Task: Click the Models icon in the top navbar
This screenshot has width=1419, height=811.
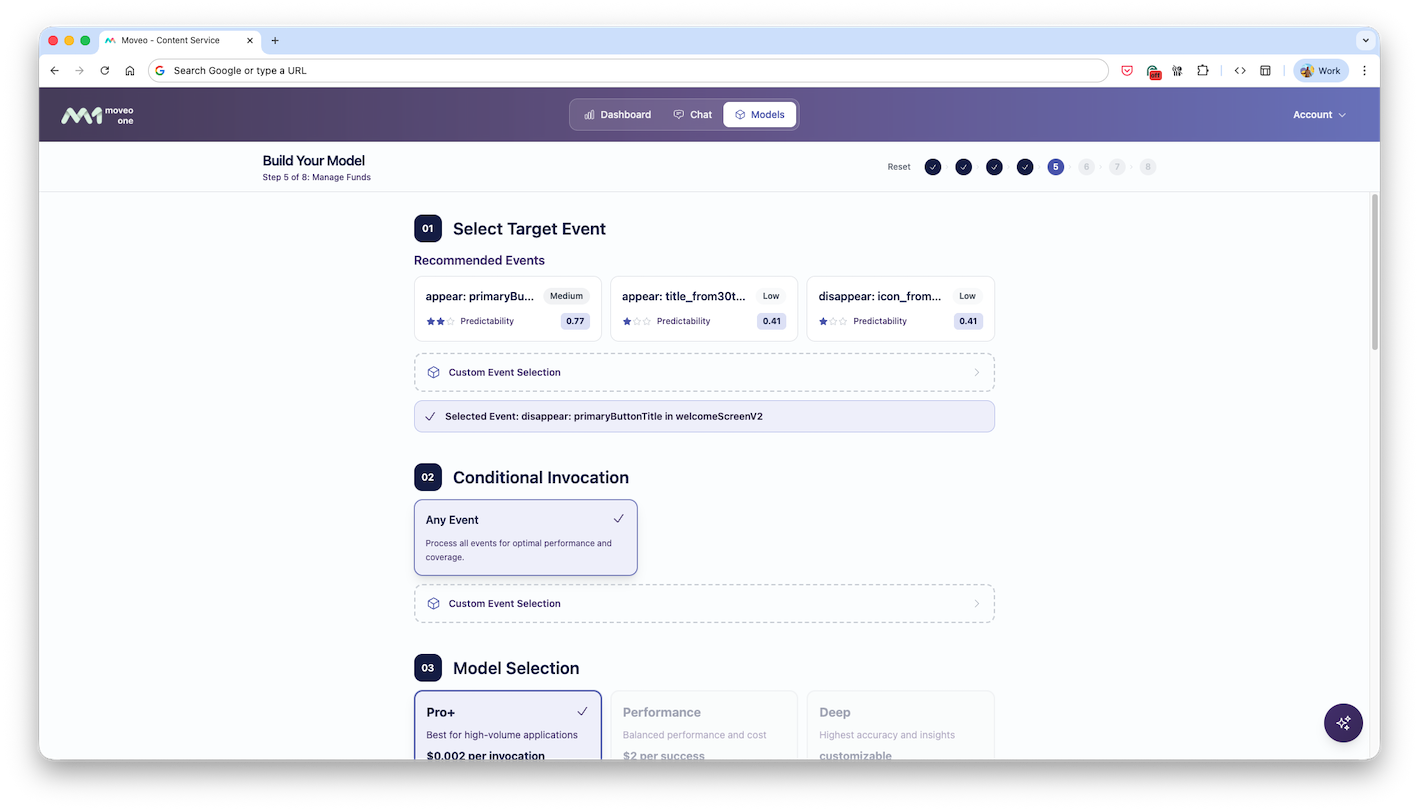Action: click(739, 114)
